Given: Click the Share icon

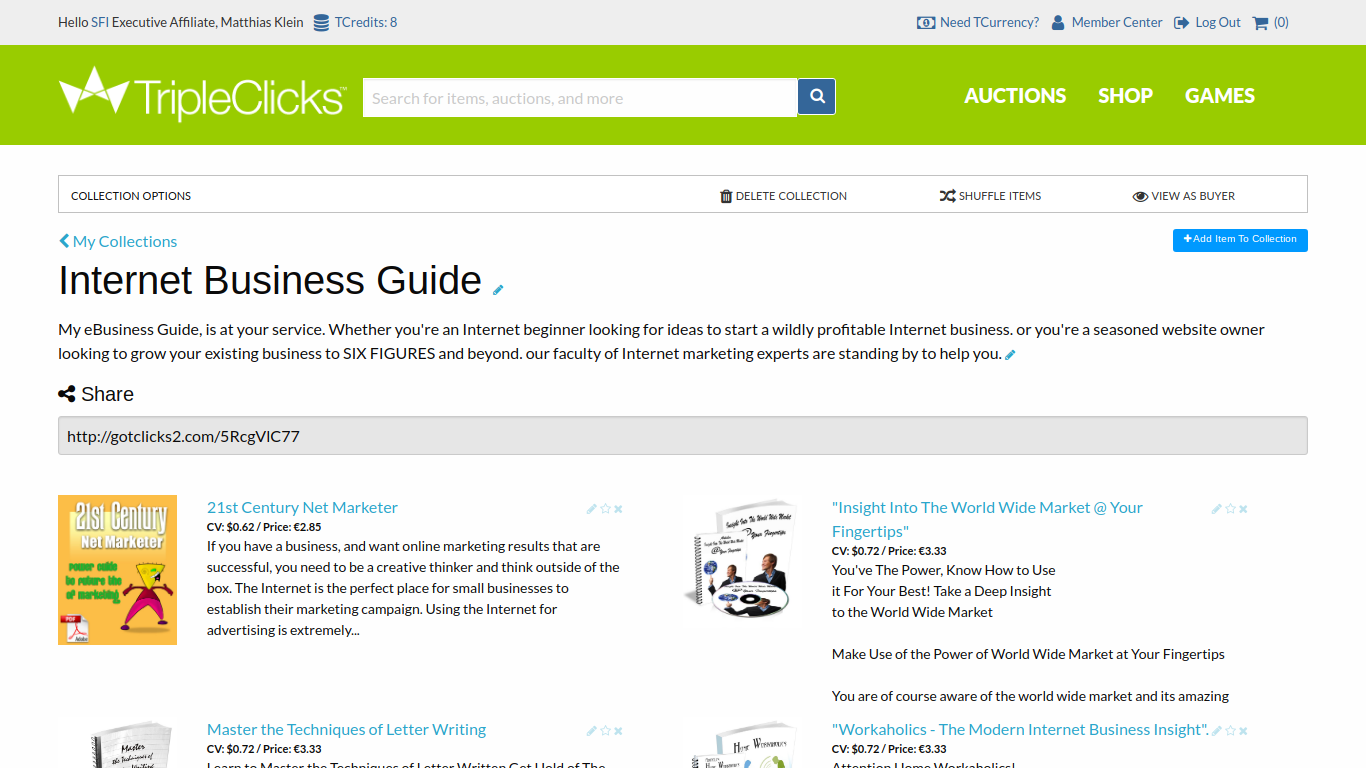Looking at the screenshot, I should 67,394.
